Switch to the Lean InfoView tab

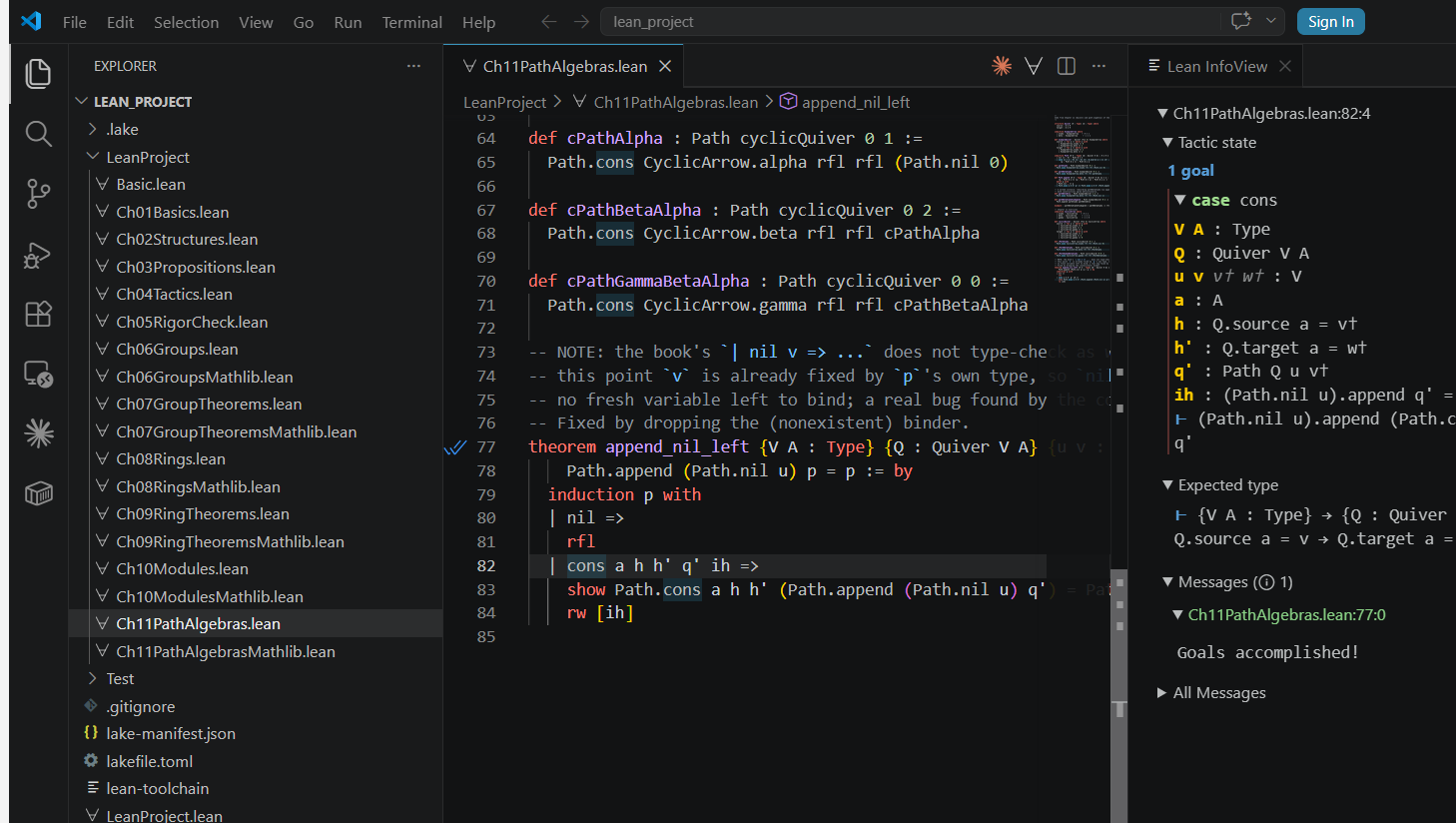[x=1216, y=66]
